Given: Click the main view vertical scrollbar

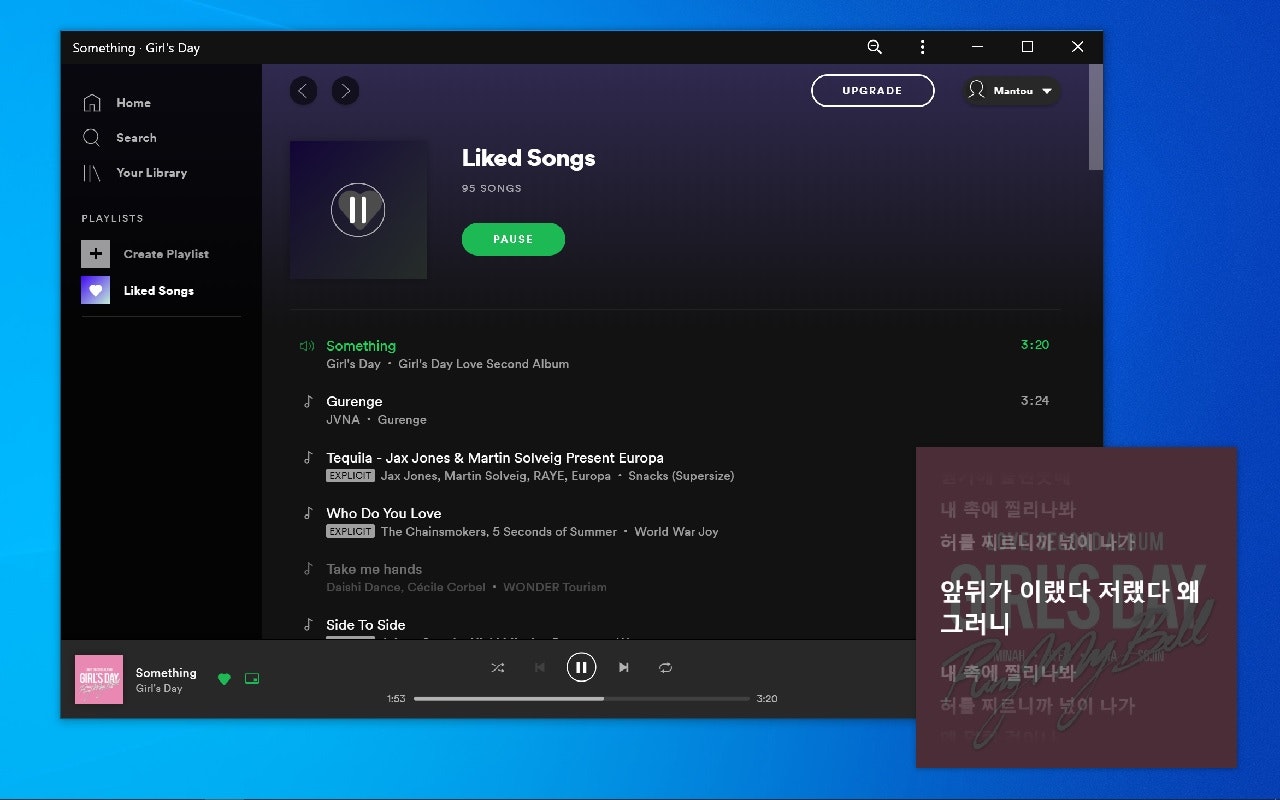Looking at the screenshot, I should pyautogui.click(x=1095, y=118).
